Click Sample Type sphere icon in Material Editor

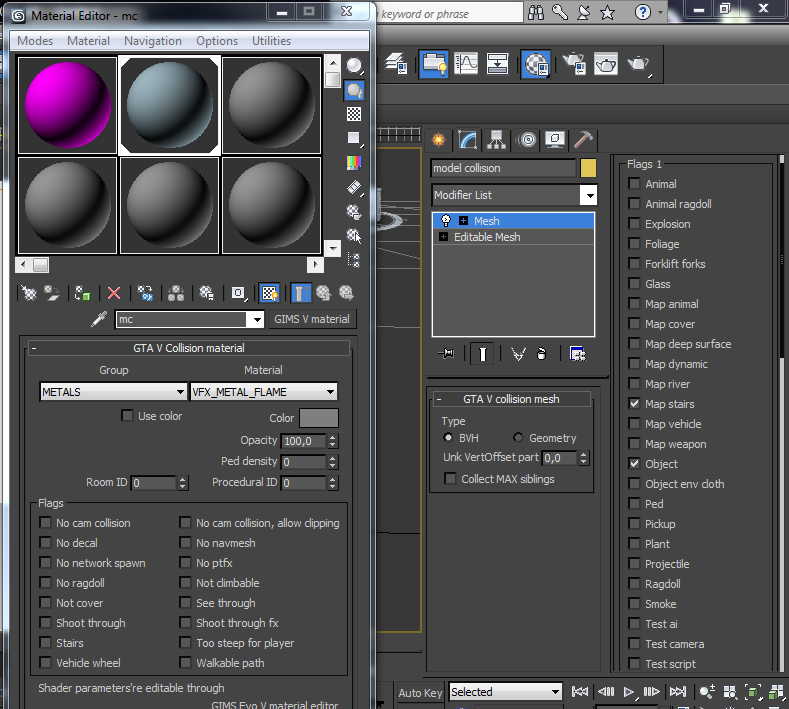[354, 65]
